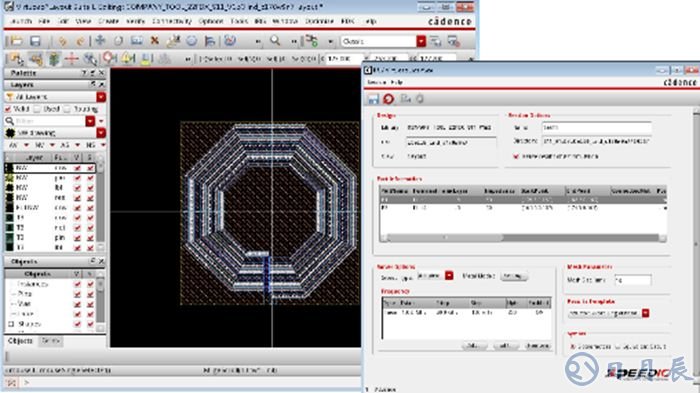Open the solver type dropdown under Solver Options
700x393 pixels.
(x=449, y=276)
